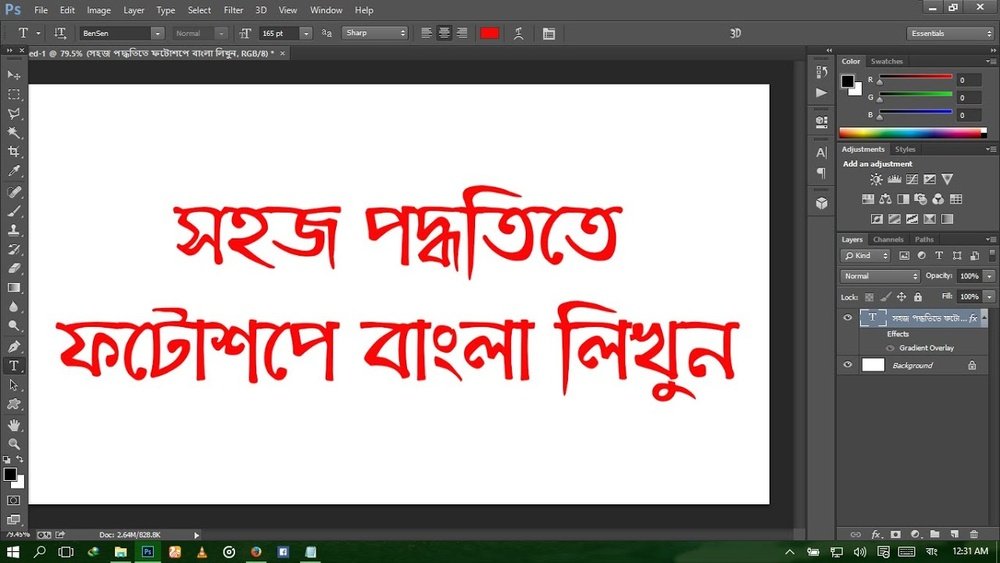Open the Layer menu
The image size is (1000, 563).
[x=133, y=10]
